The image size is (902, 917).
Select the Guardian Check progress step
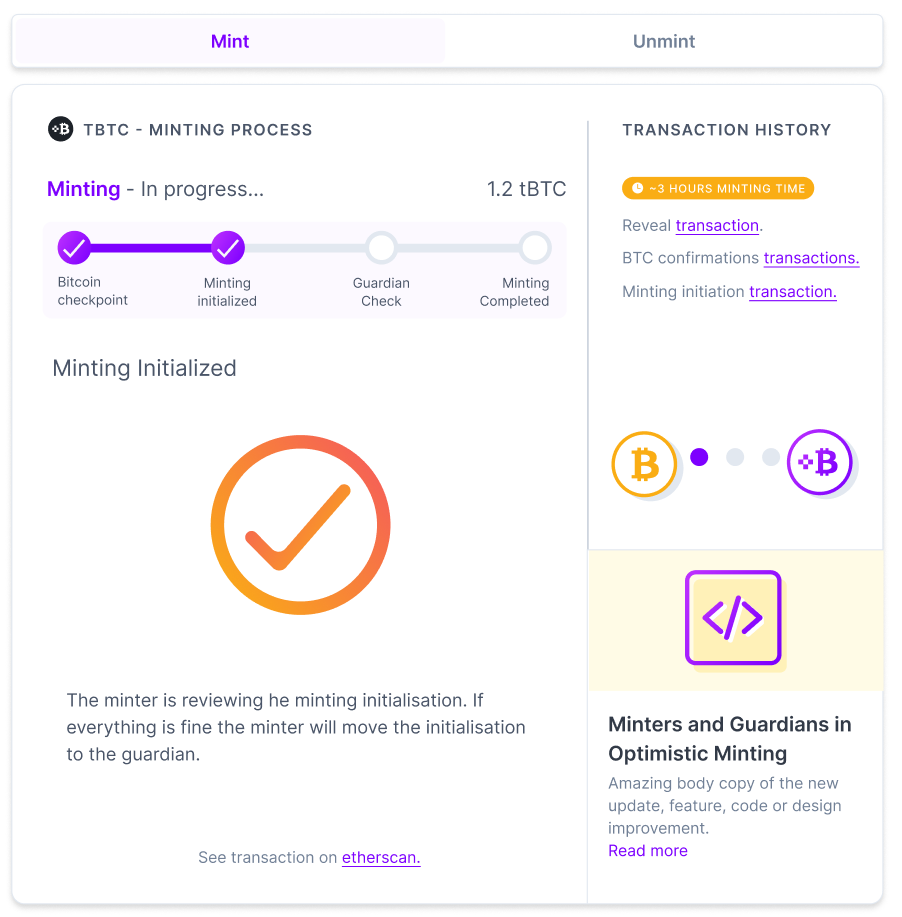[x=381, y=247]
